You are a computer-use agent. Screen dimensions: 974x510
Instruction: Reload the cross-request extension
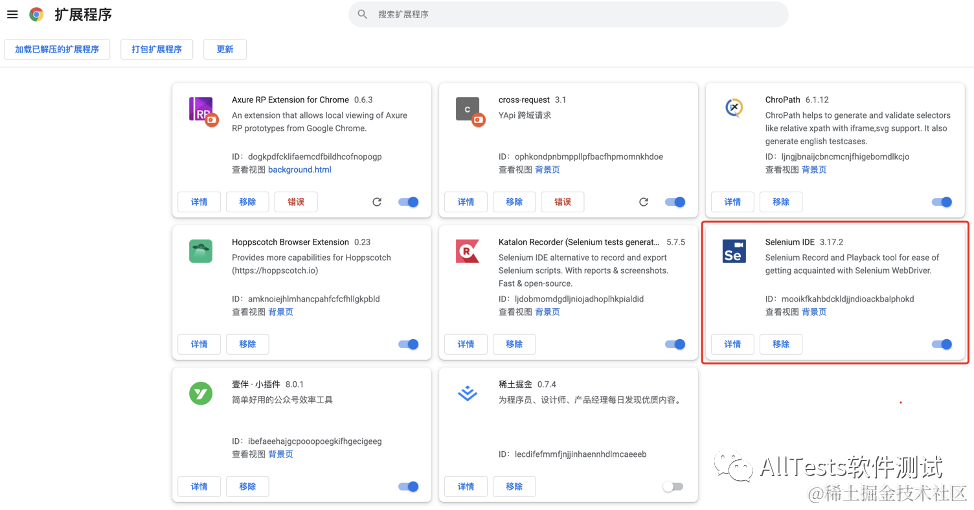click(x=644, y=202)
